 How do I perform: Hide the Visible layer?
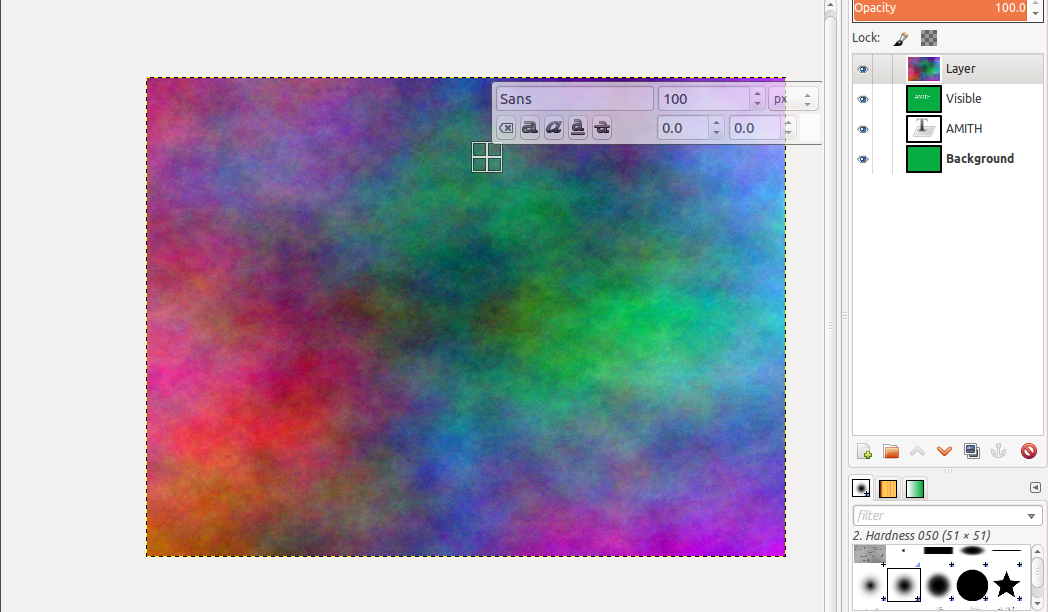(863, 100)
